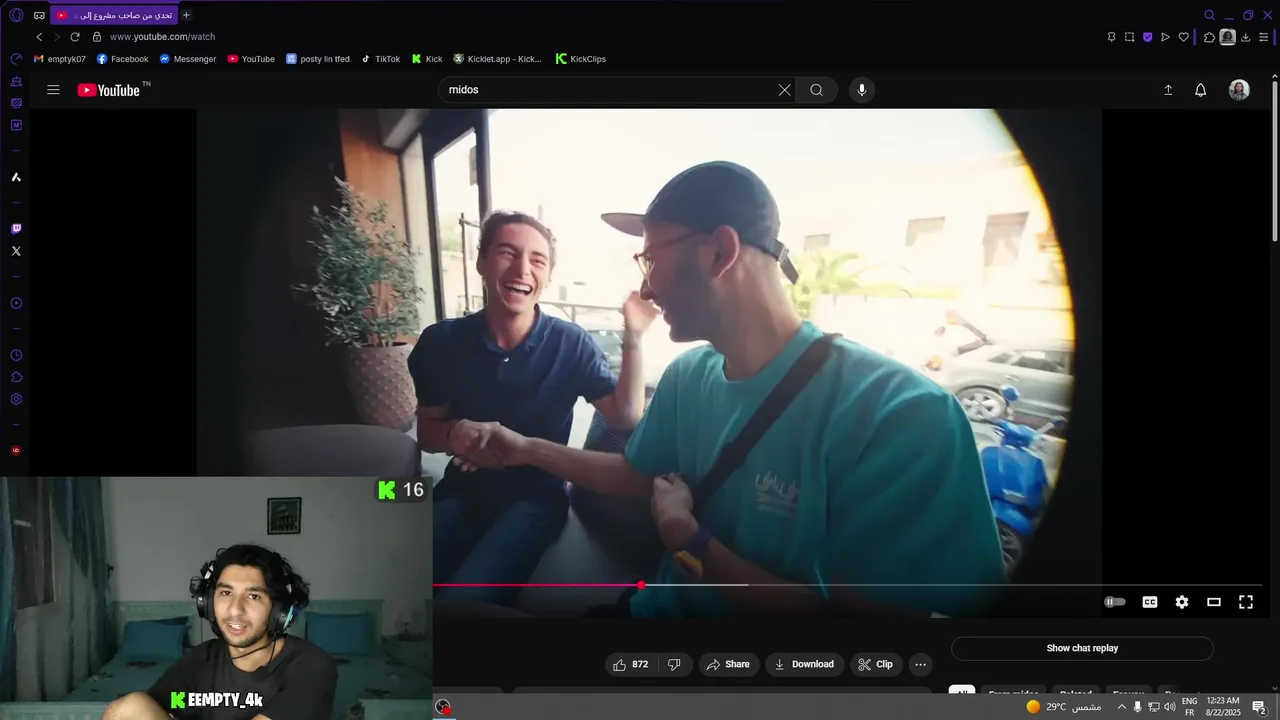1280x720 pixels.
Task: Dislike the video
Action: click(x=674, y=664)
